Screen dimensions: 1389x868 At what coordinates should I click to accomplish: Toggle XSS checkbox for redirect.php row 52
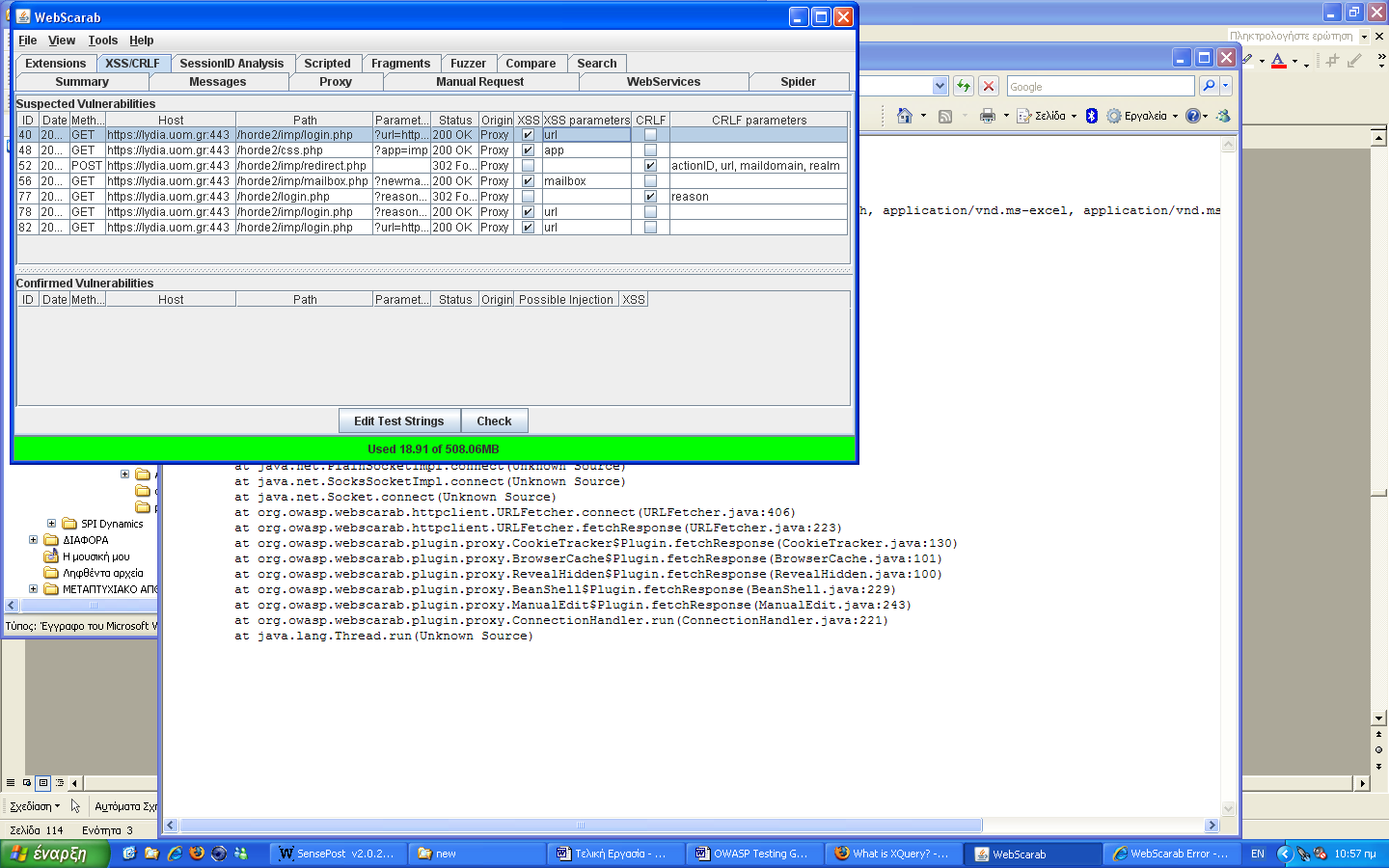528,166
